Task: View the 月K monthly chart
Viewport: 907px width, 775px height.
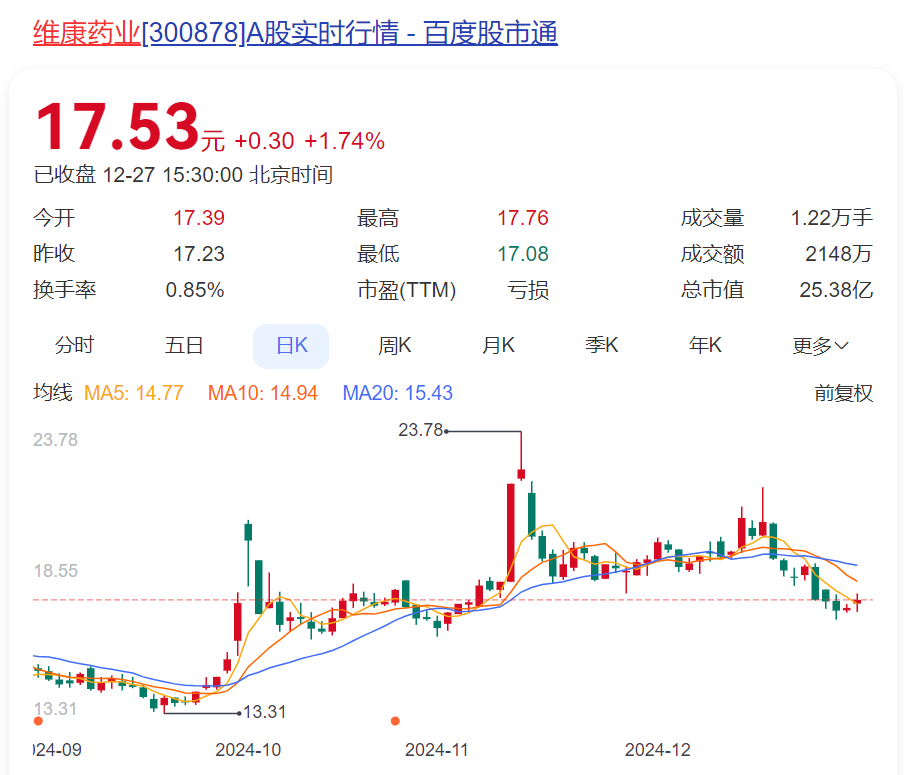Action: 498,345
